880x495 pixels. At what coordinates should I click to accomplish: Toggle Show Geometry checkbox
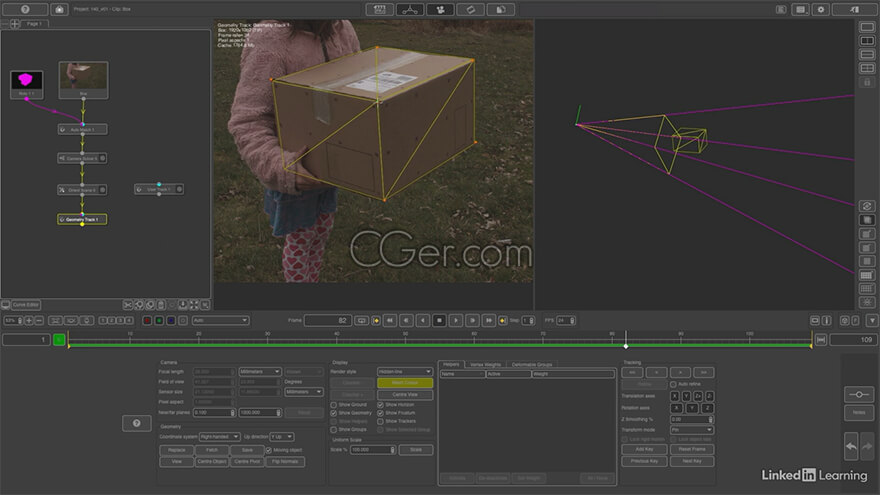(x=333, y=413)
